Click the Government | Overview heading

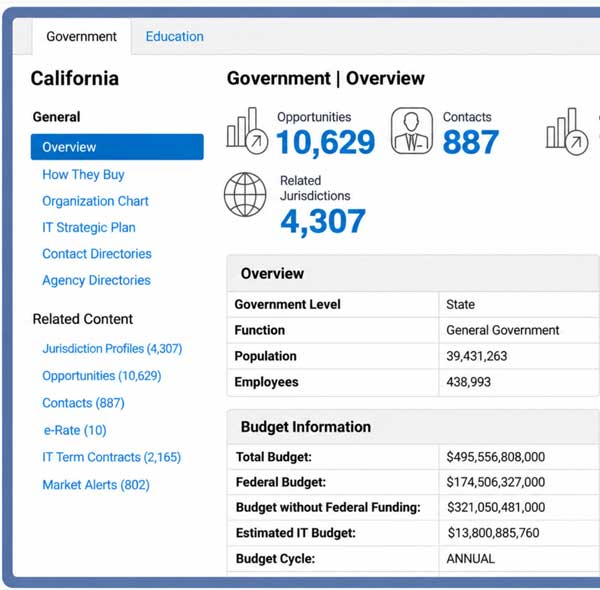coord(326,78)
